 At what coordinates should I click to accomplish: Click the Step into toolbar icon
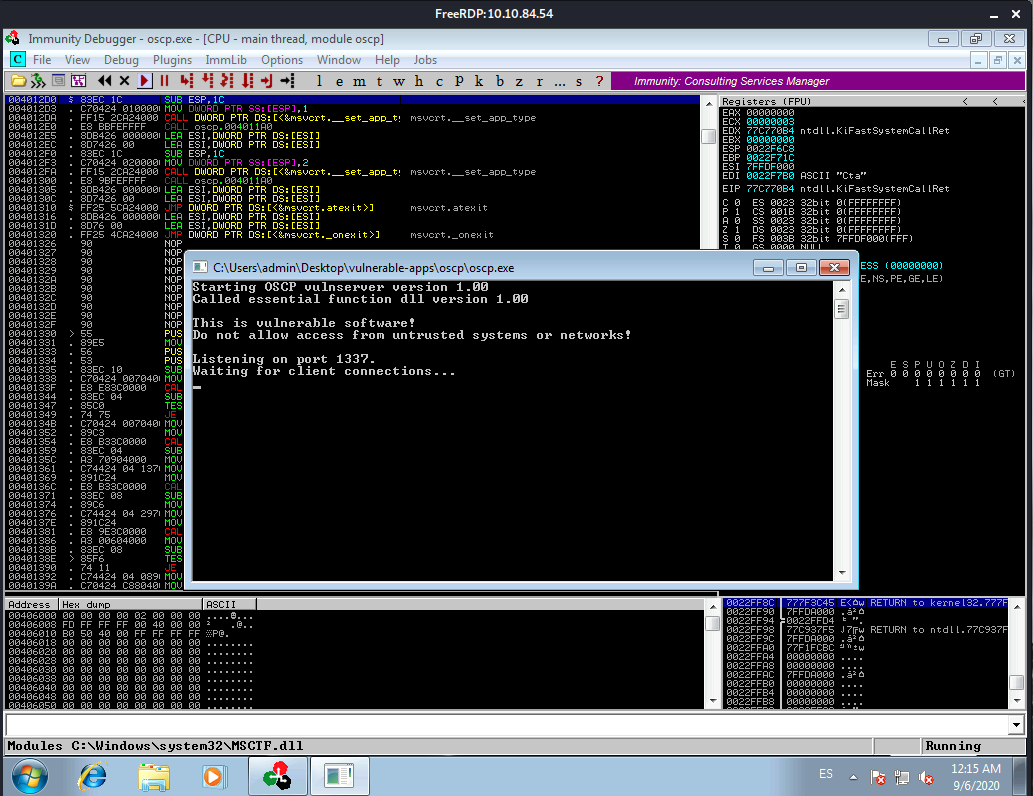[186, 81]
